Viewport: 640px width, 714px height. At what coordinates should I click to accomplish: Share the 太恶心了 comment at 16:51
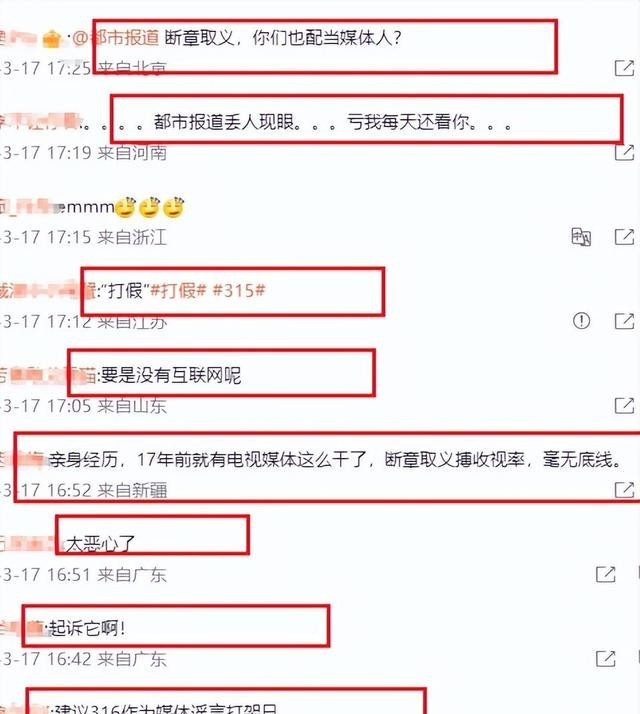[605, 574]
